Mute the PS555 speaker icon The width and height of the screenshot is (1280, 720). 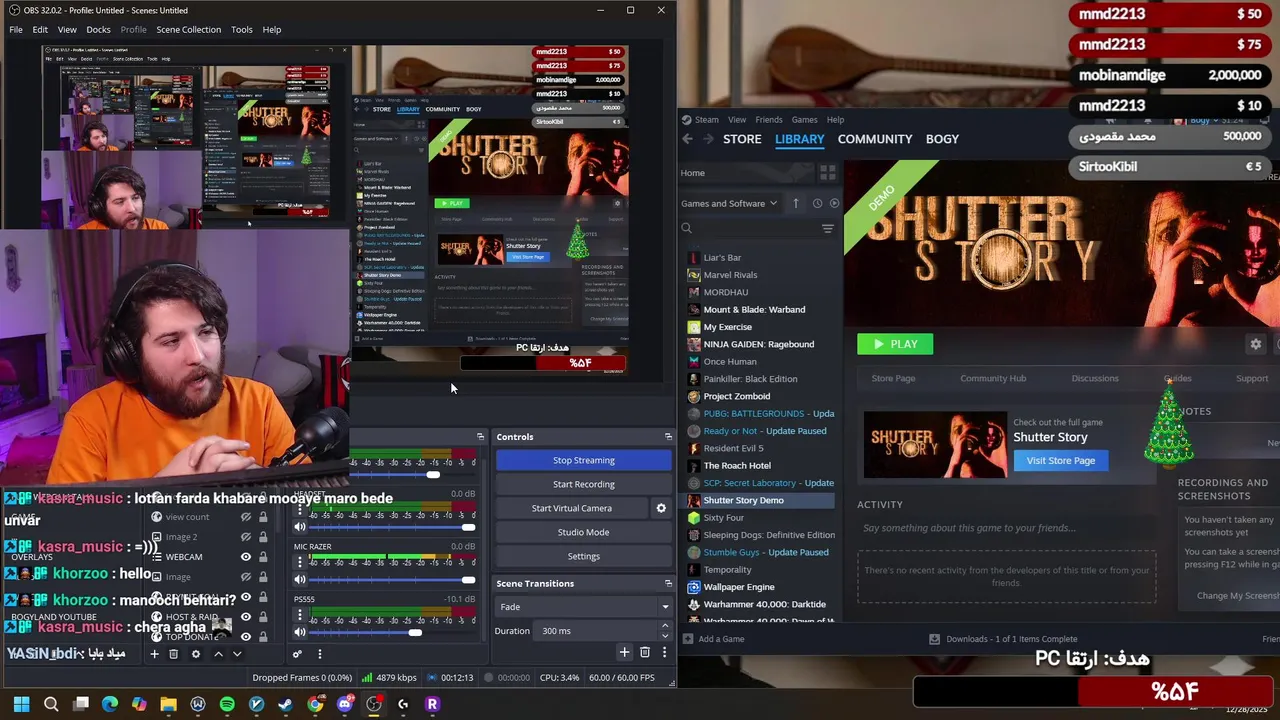(299, 632)
